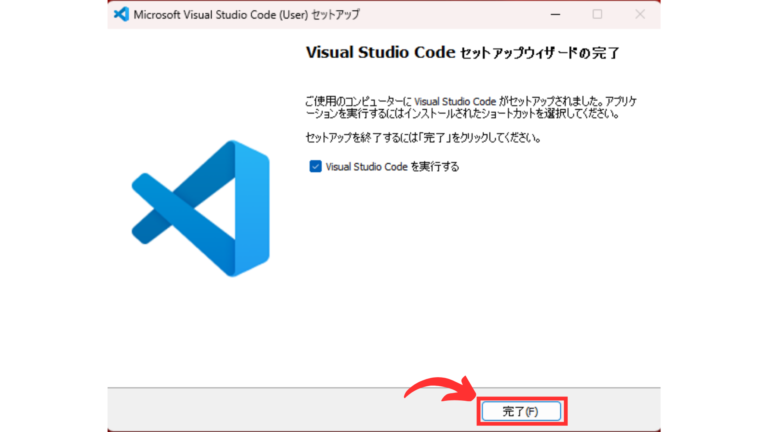Viewport: 768px width, 432px height.
Task: Click the '(User) セットアップ' text in title bar
Action: [x=322, y=15]
